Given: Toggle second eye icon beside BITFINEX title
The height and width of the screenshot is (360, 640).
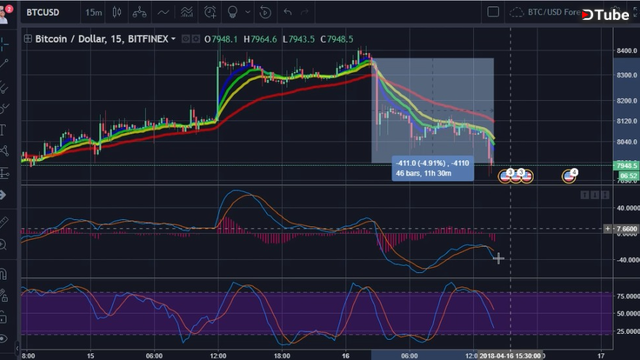Looking at the screenshot, I should [x=196, y=39].
